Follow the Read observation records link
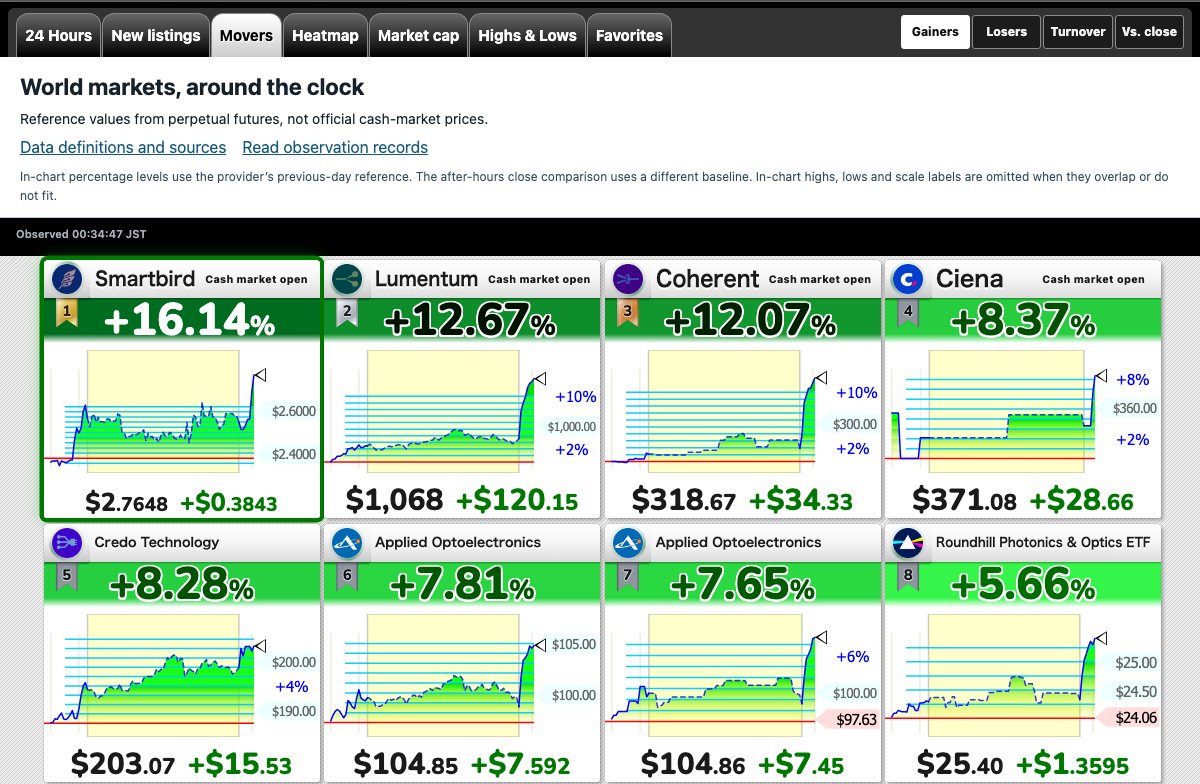 [x=335, y=147]
